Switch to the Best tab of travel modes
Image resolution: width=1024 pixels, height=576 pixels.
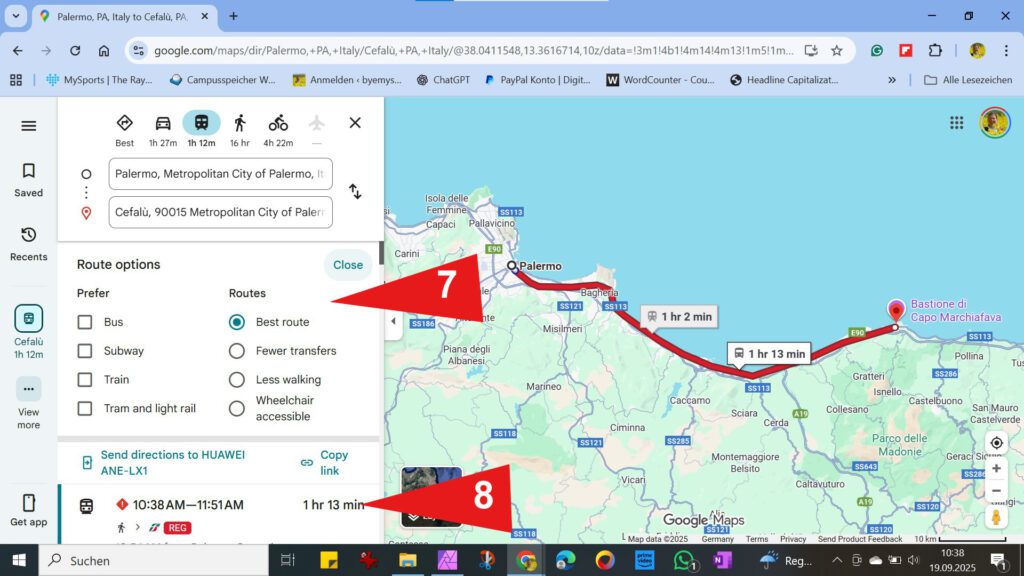124,124
